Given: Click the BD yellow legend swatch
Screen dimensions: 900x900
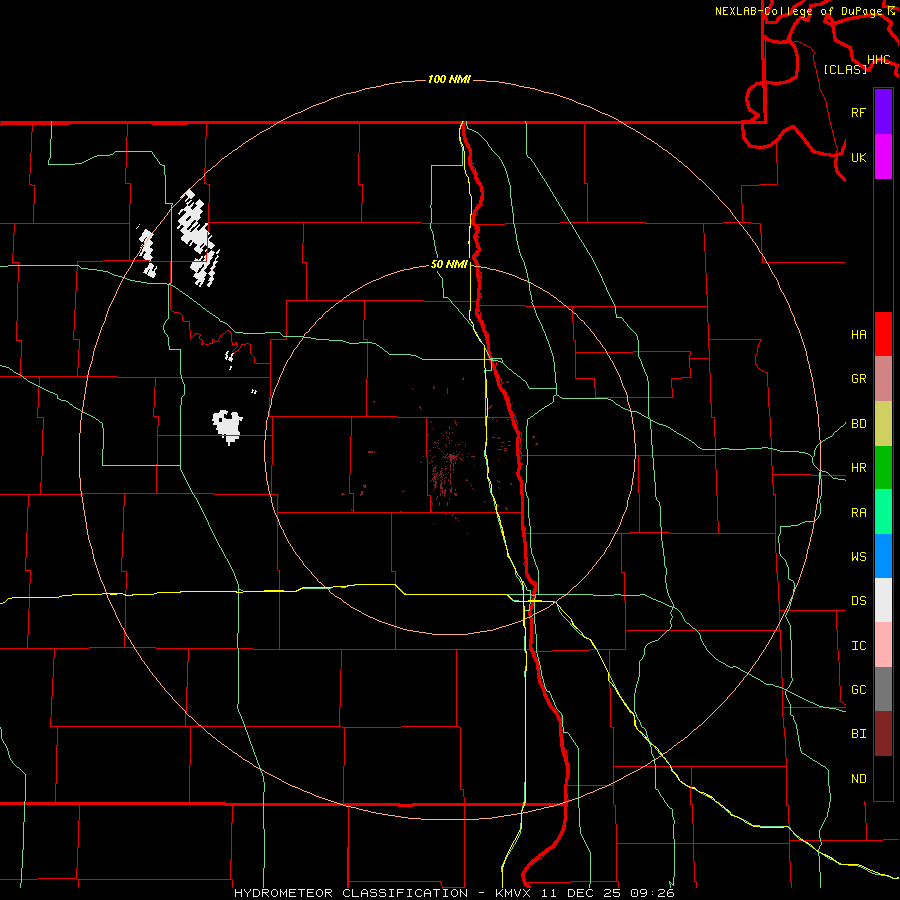Looking at the screenshot, I should 883,424.
